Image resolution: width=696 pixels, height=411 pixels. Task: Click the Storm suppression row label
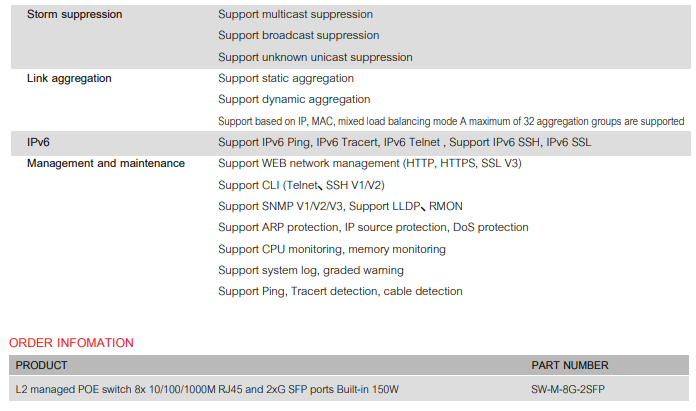(74, 14)
